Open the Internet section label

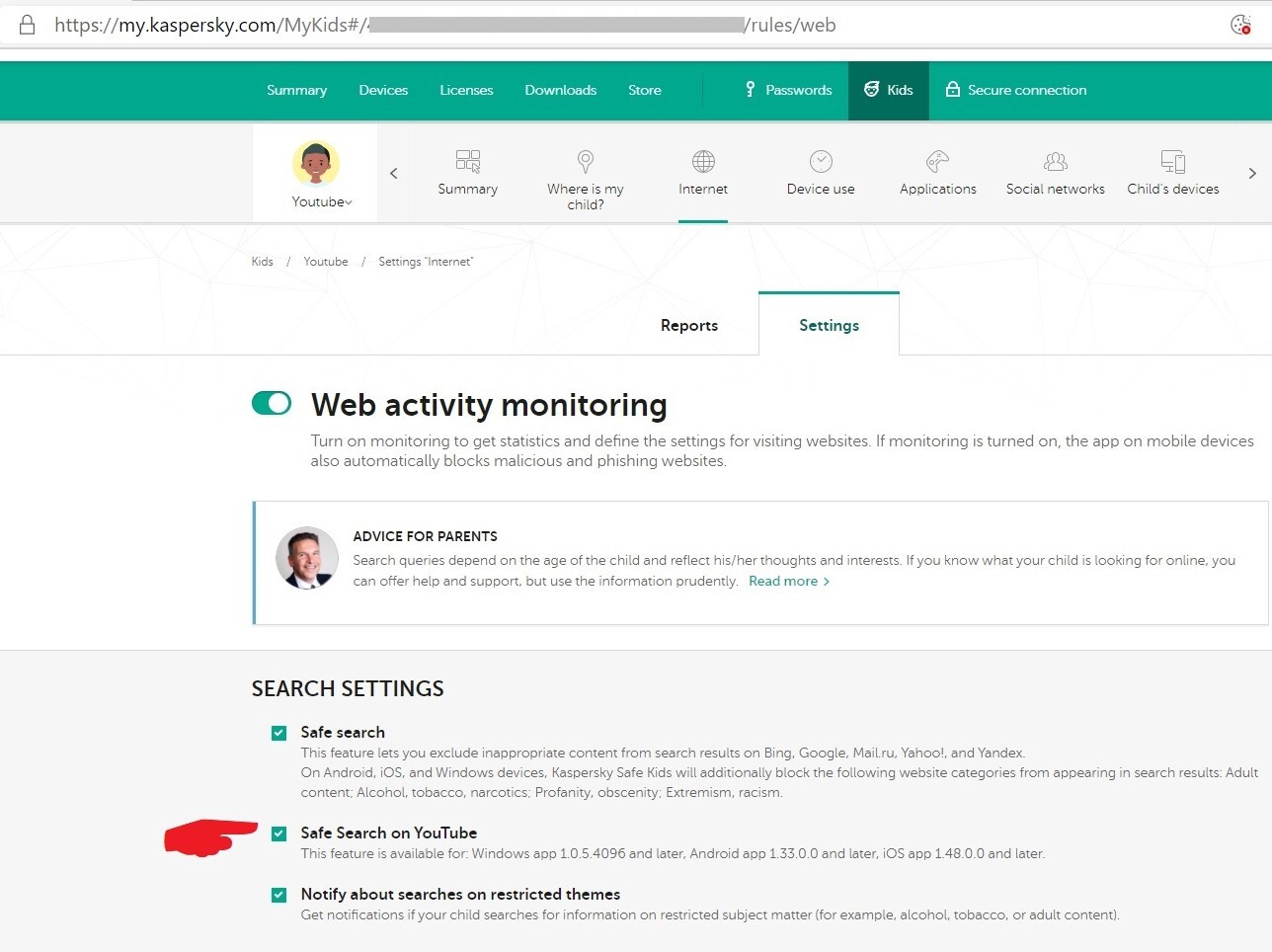coord(703,189)
